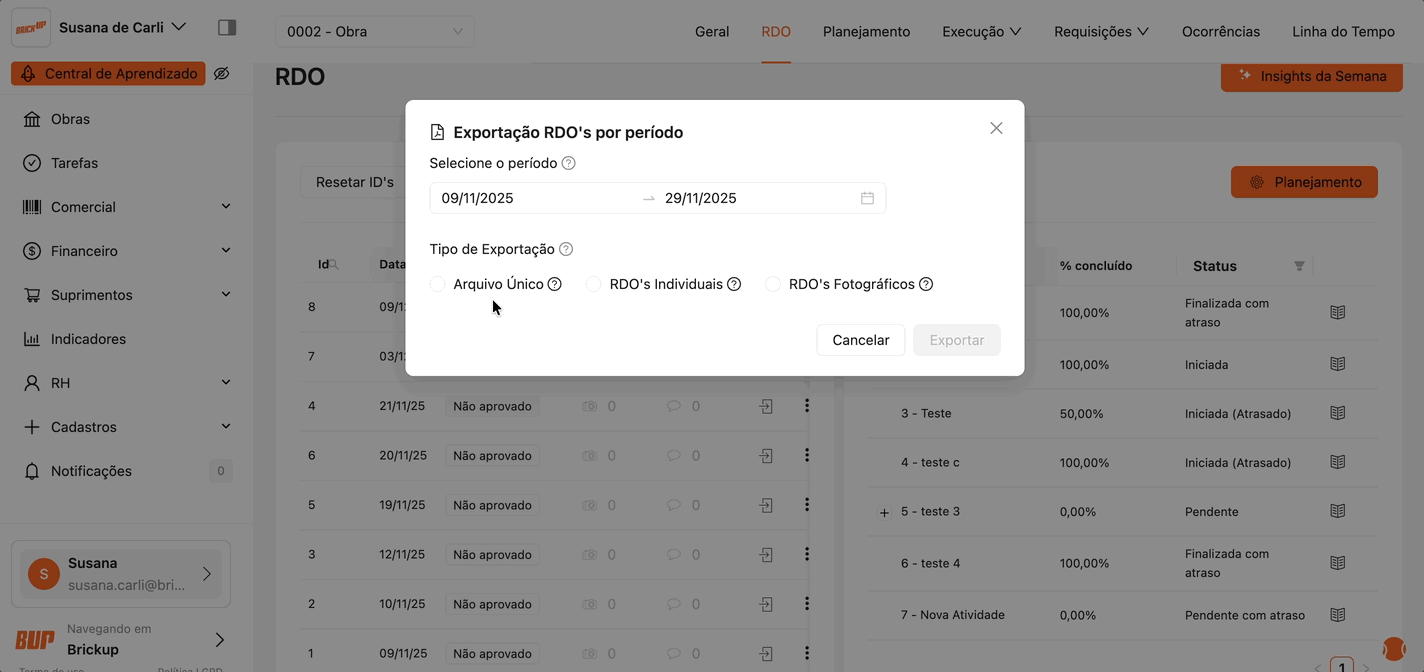Expand the Execução menu dropdown
1424x672 pixels.
[981, 31]
